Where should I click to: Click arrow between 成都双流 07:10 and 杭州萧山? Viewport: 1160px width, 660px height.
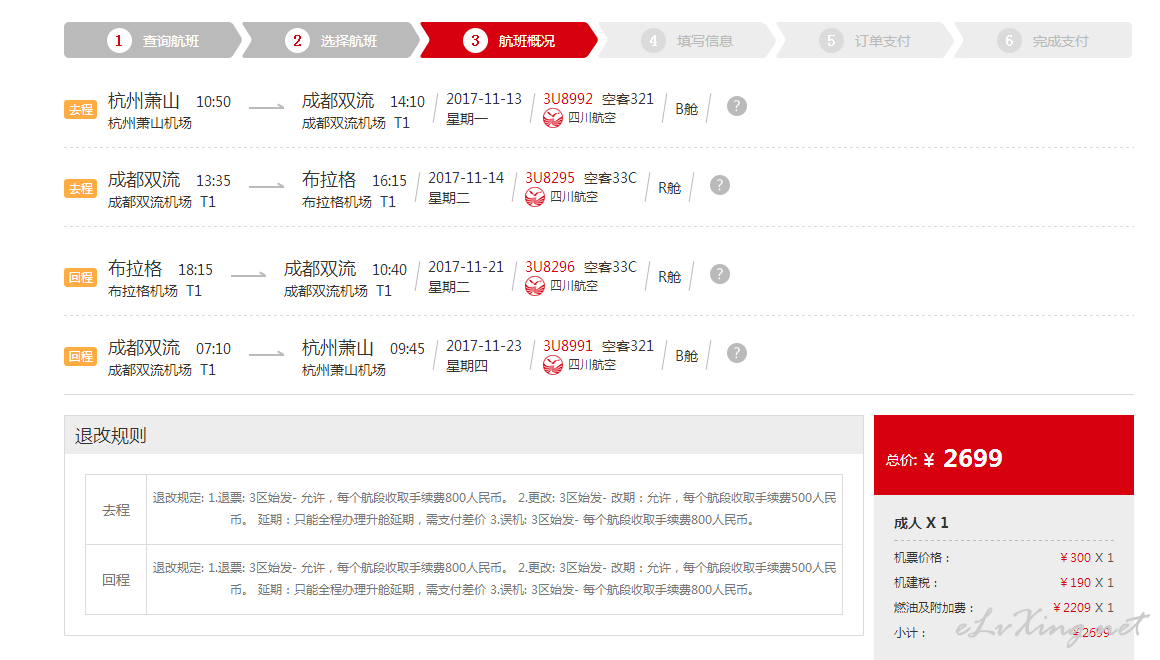coord(266,354)
